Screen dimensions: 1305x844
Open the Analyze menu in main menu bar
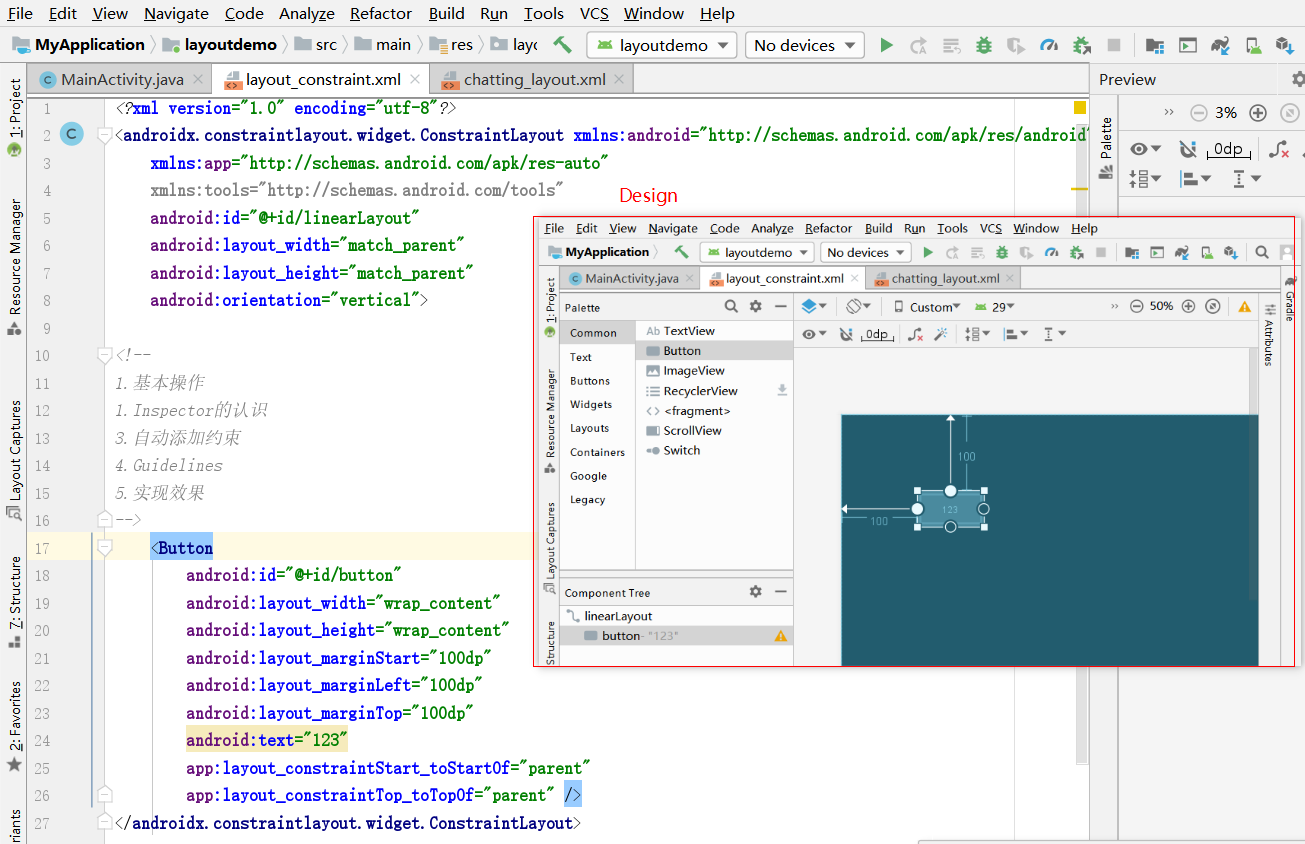[307, 14]
